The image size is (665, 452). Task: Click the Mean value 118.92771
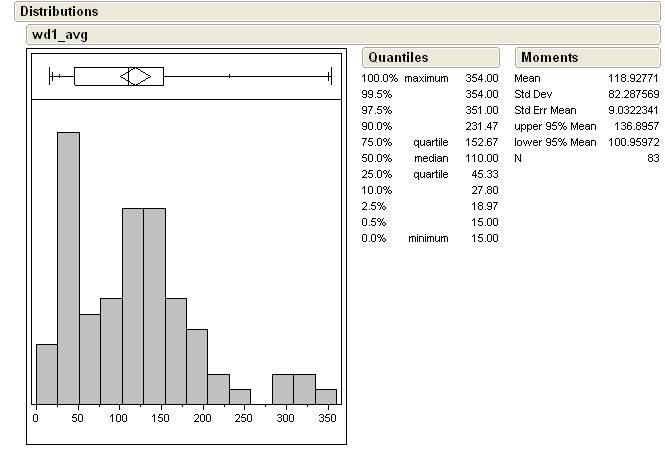click(x=628, y=78)
